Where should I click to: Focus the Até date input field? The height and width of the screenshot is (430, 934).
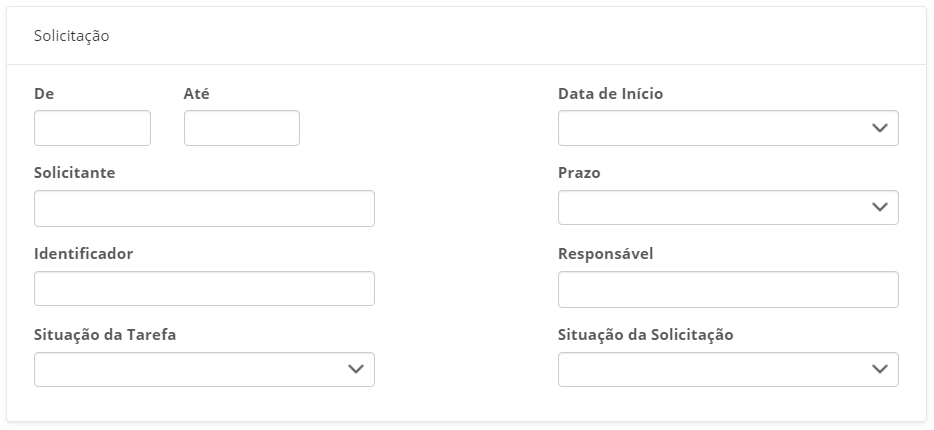[x=242, y=128]
